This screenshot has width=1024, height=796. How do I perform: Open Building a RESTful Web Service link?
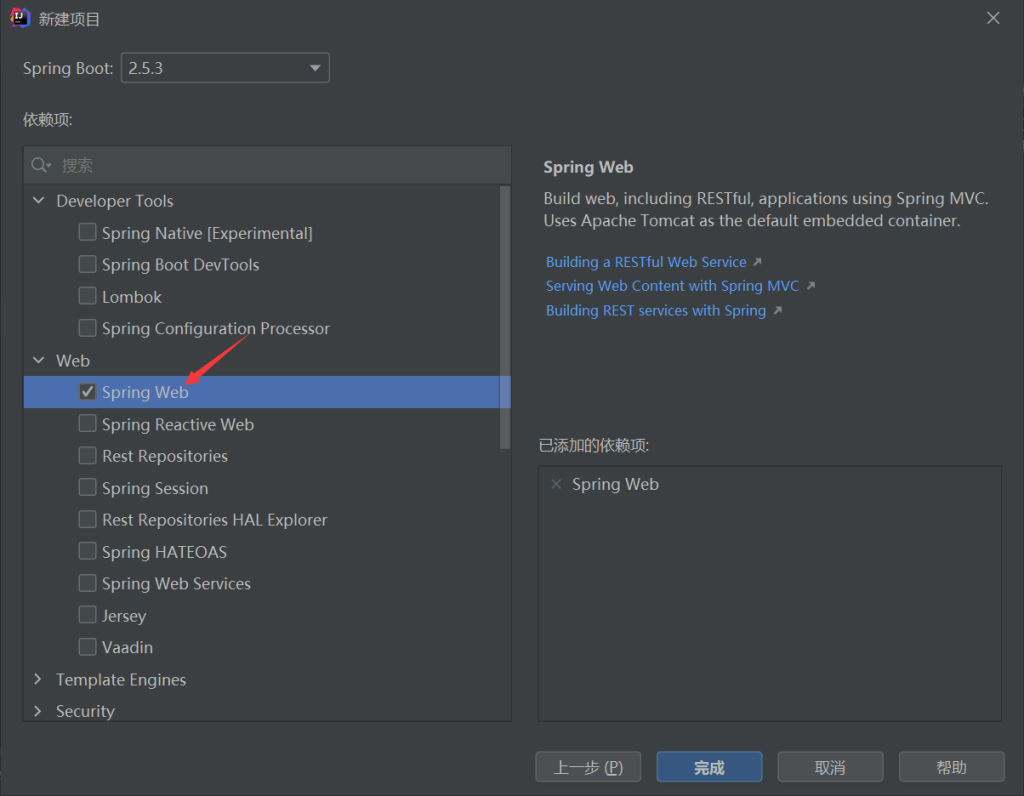[x=646, y=262]
